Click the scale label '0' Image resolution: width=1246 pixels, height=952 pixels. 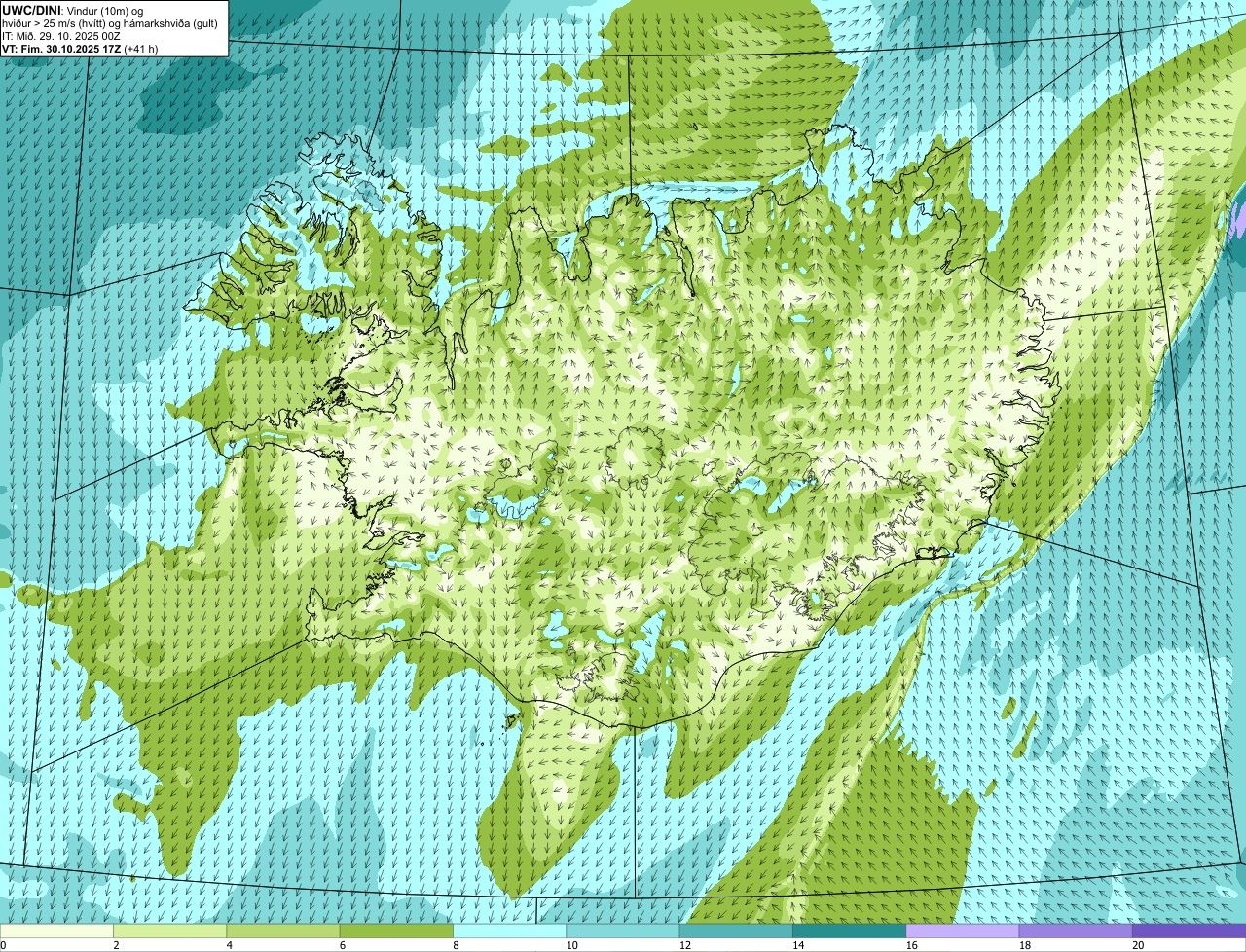(3, 945)
